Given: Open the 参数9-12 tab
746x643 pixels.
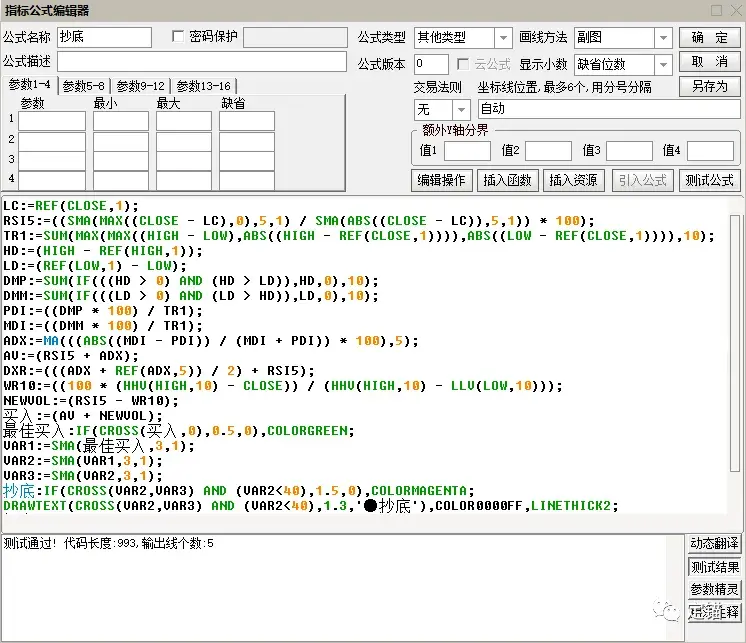Looking at the screenshot, I should coord(140,86).
